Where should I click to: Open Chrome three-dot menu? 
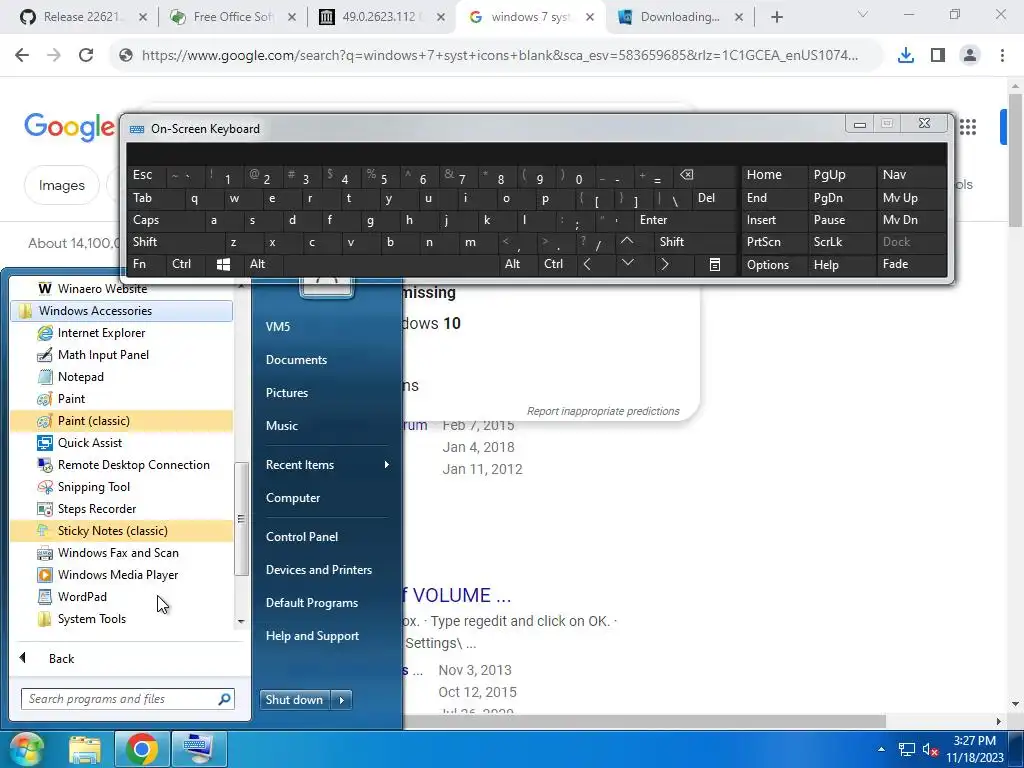pos(1002,56)
